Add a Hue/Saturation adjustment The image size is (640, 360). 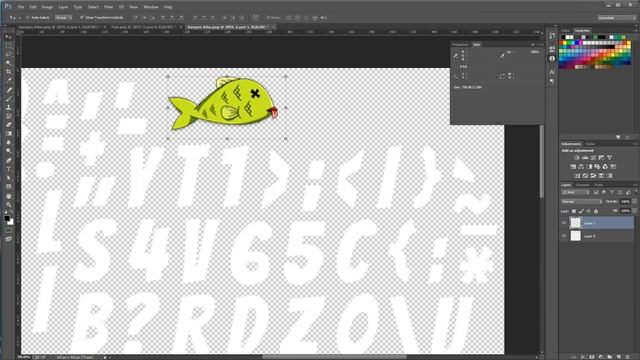573,167
